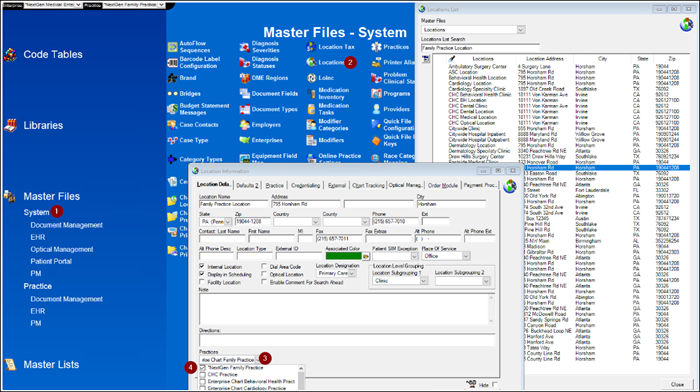Enable Comment For Search Ahead checkbox
The height and width of the screenshot is (392, 700).
(264, 282)
